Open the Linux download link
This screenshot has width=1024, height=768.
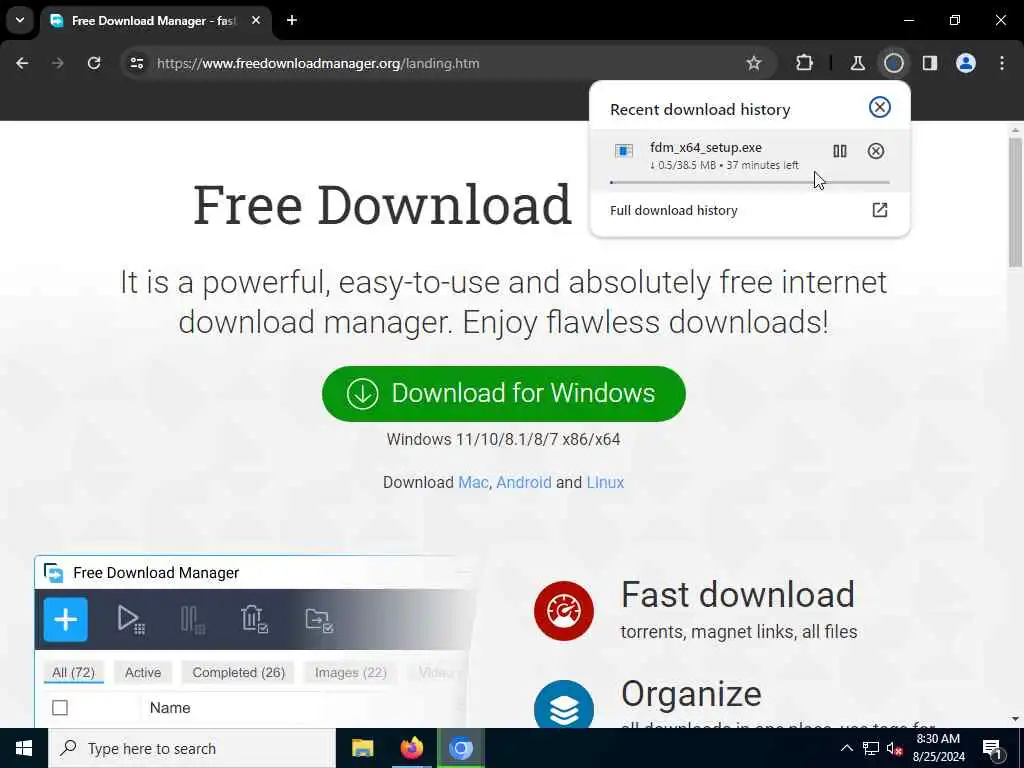(x=605, y=483)
